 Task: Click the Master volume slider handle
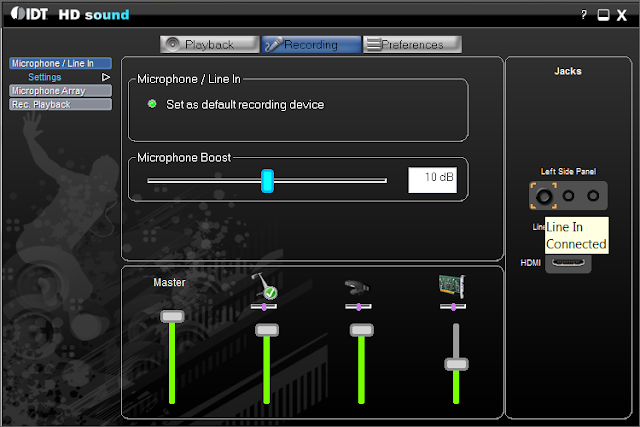pyautogui.click(x=172, y=316)
